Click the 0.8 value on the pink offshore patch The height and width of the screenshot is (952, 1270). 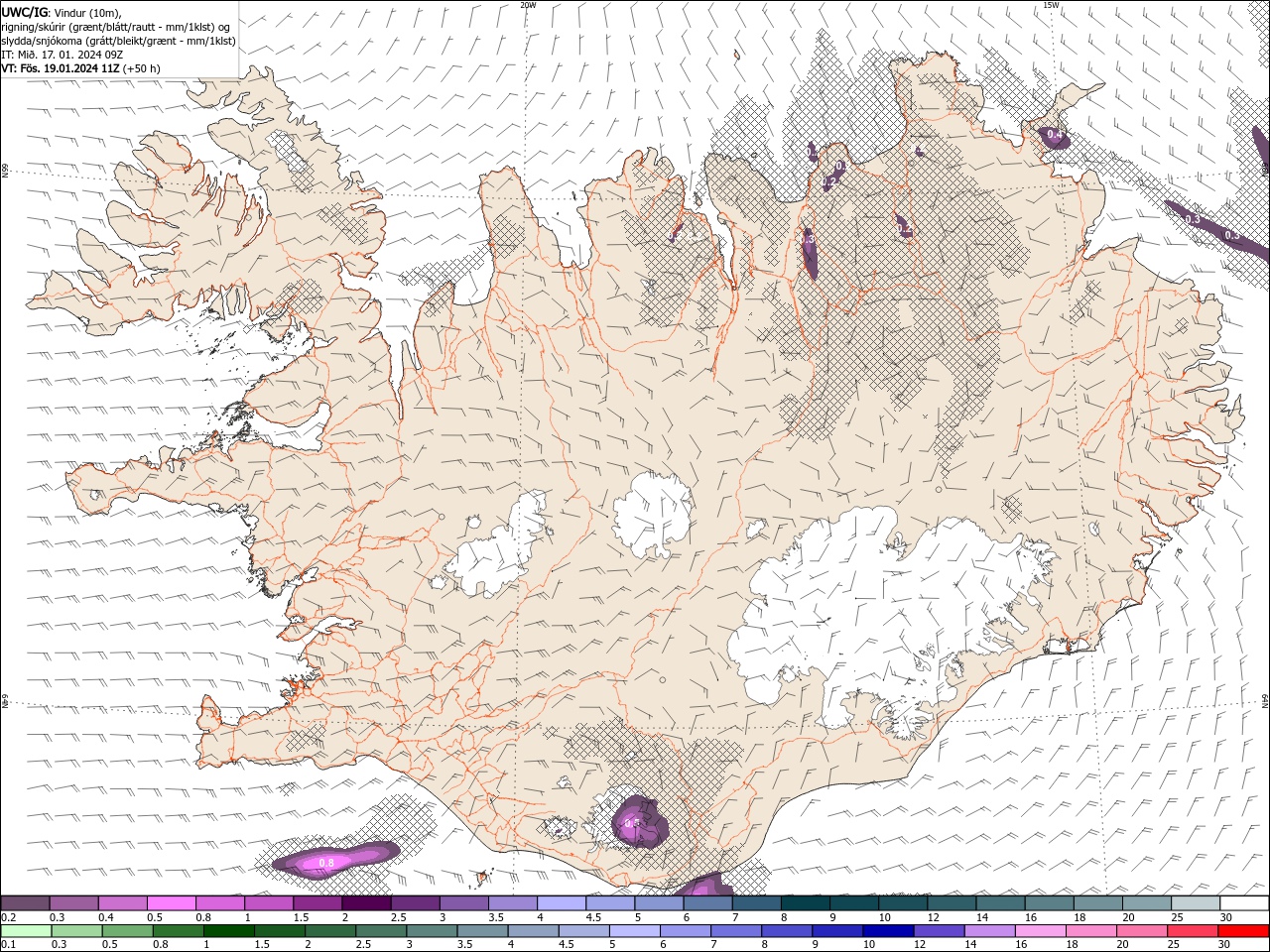tap(325, 864)
